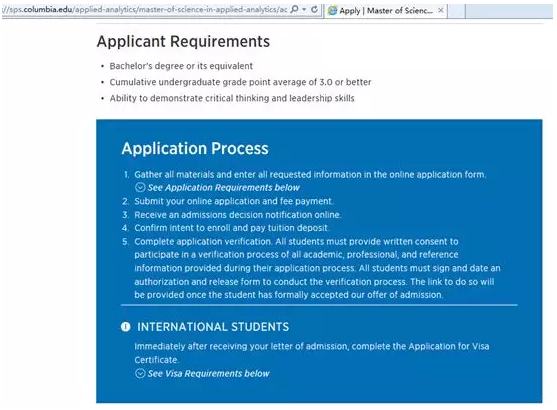The image size is (557, 410).
Task: Open a new tab with blank tab button
Action: tap(456, 11)
